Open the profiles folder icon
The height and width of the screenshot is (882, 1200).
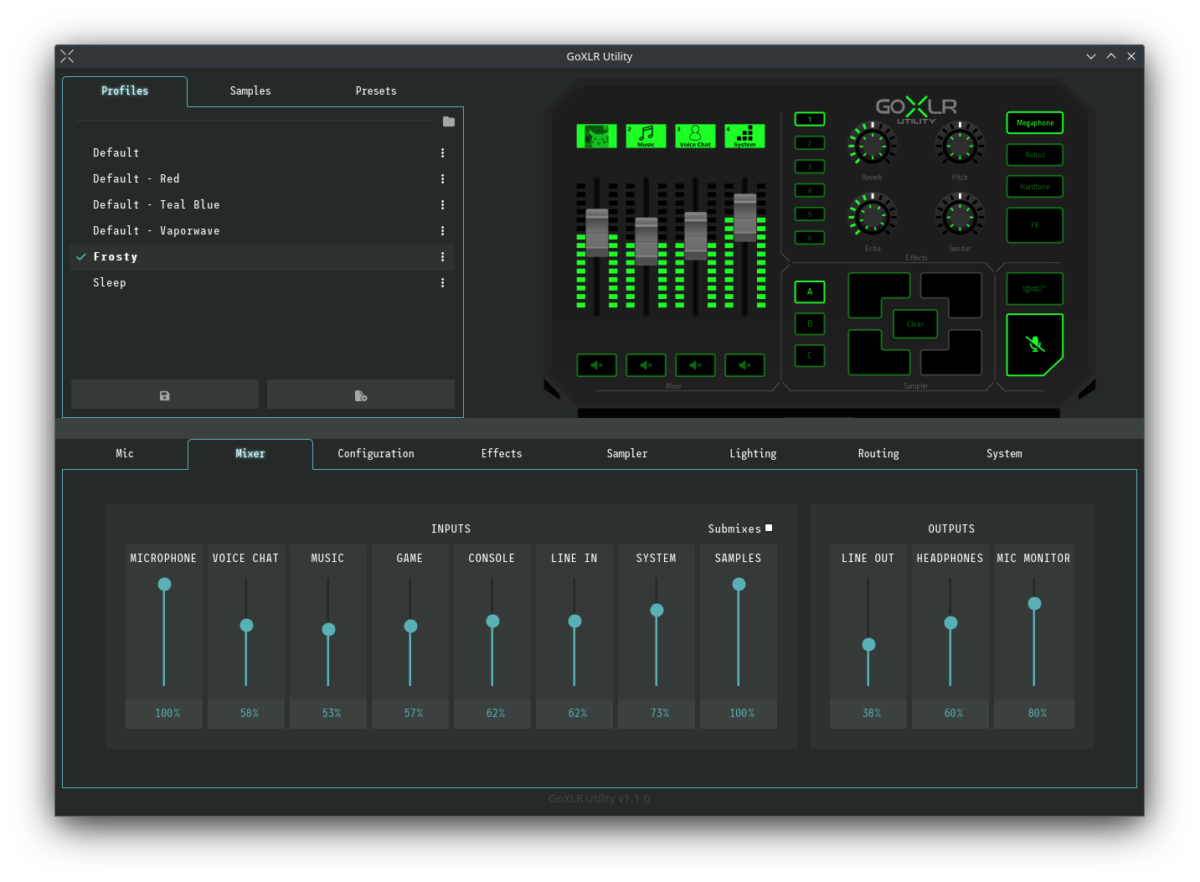[449, 121]
